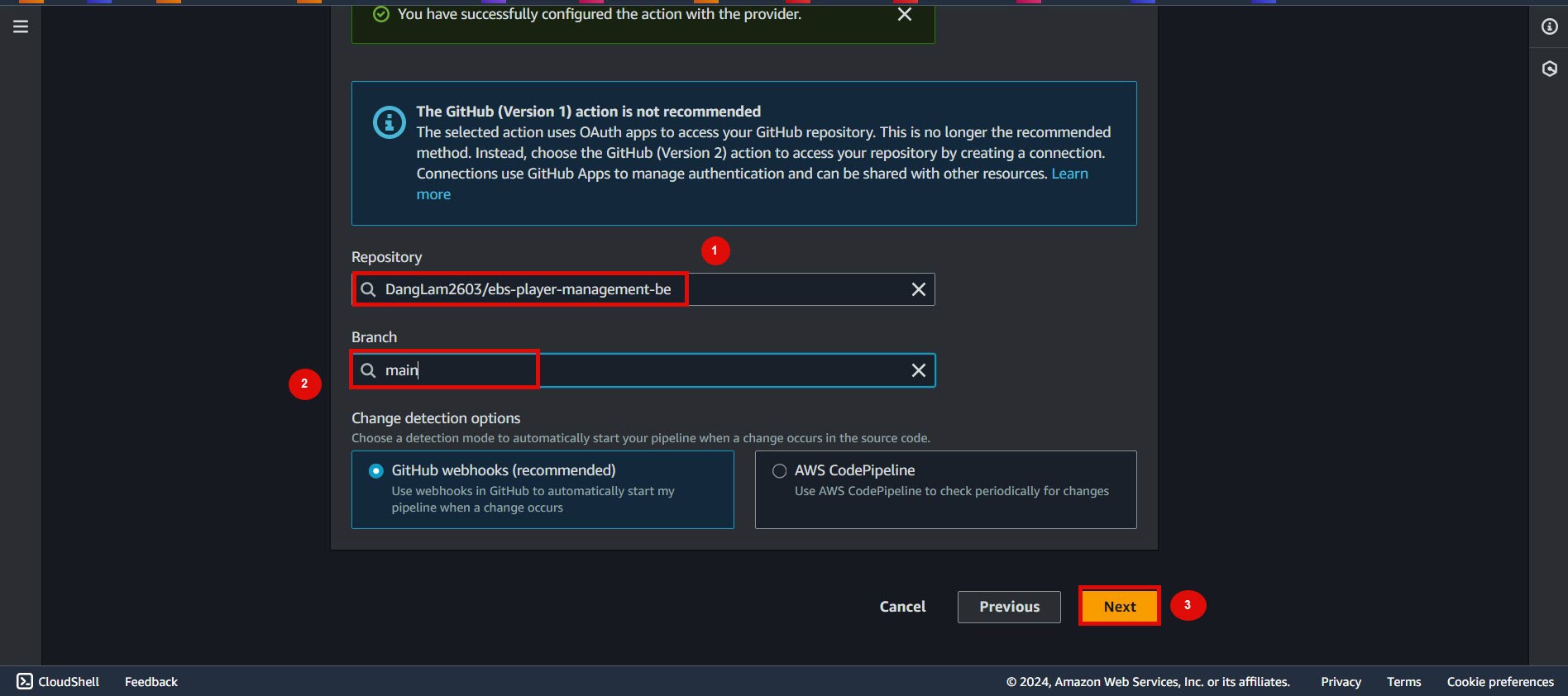Click 'Change detection options' heading
This screenshot has width=1568, height=696.
click(x=436, y=418)
